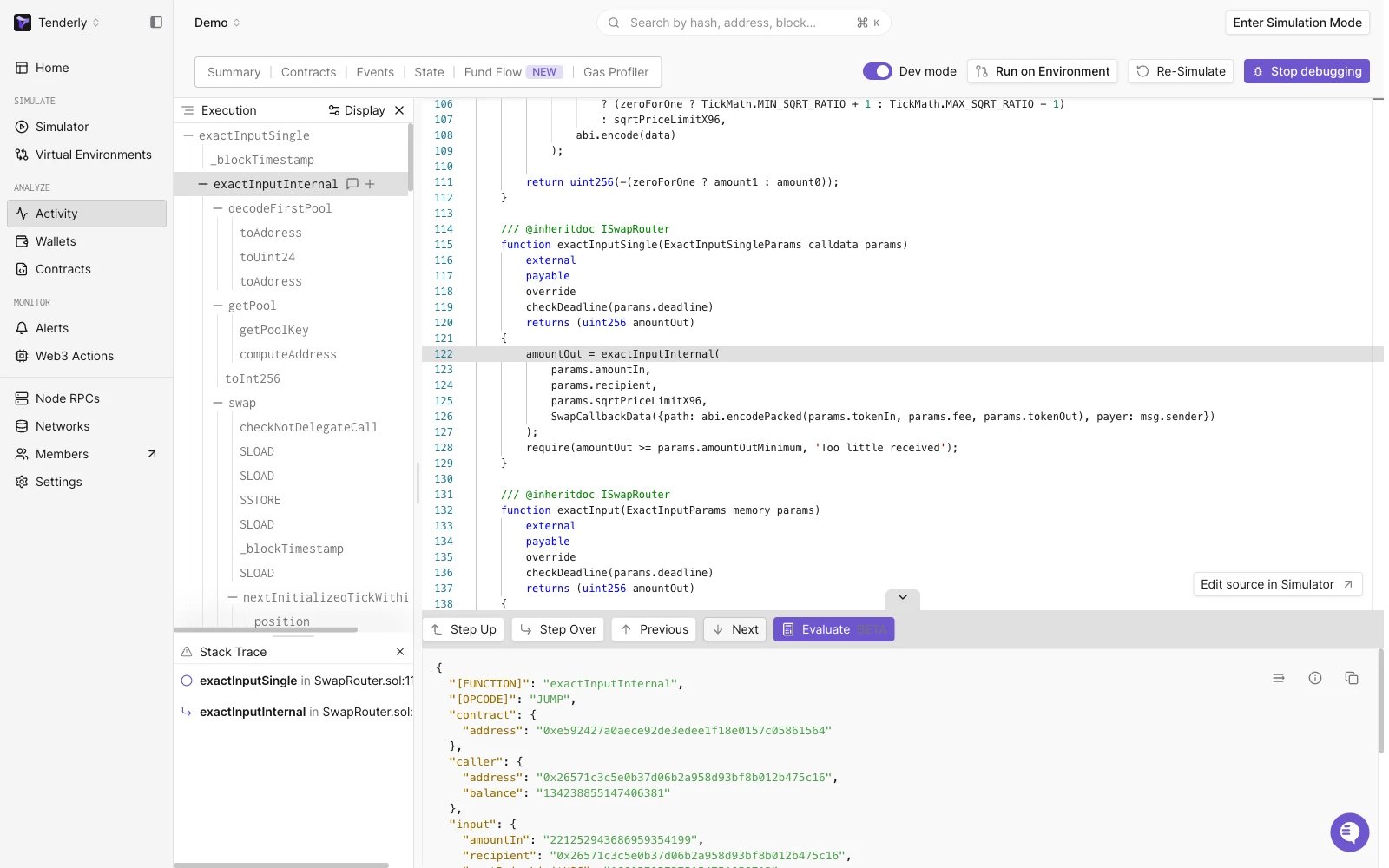
Task: Close the Stack Trace panel
Action: pyautogui.click(x=400, y=652)
